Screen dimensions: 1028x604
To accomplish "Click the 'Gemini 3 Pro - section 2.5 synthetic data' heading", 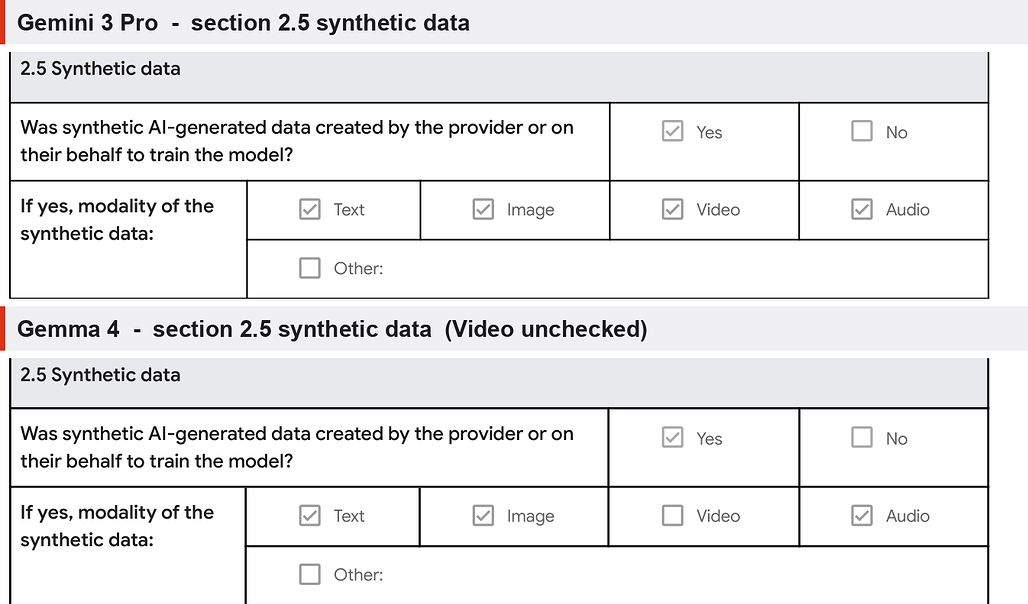I will 243,23.
